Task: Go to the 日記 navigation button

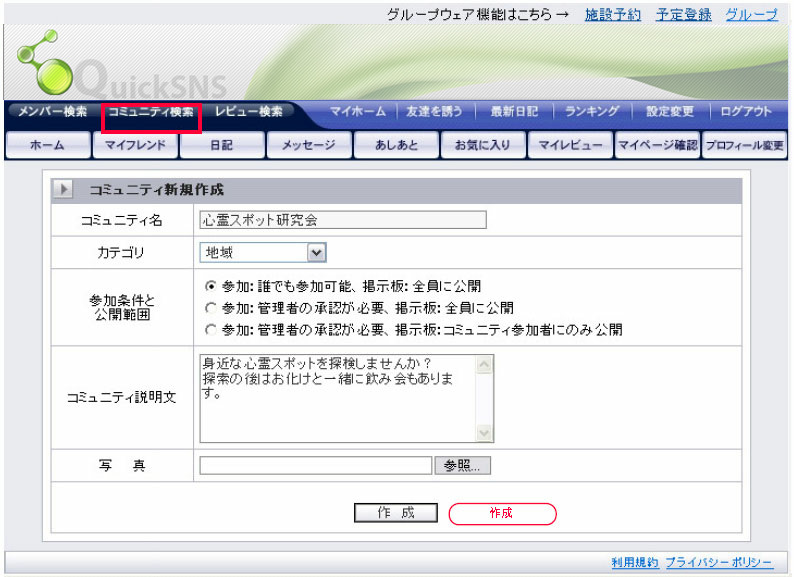Action: pos(221,146)
